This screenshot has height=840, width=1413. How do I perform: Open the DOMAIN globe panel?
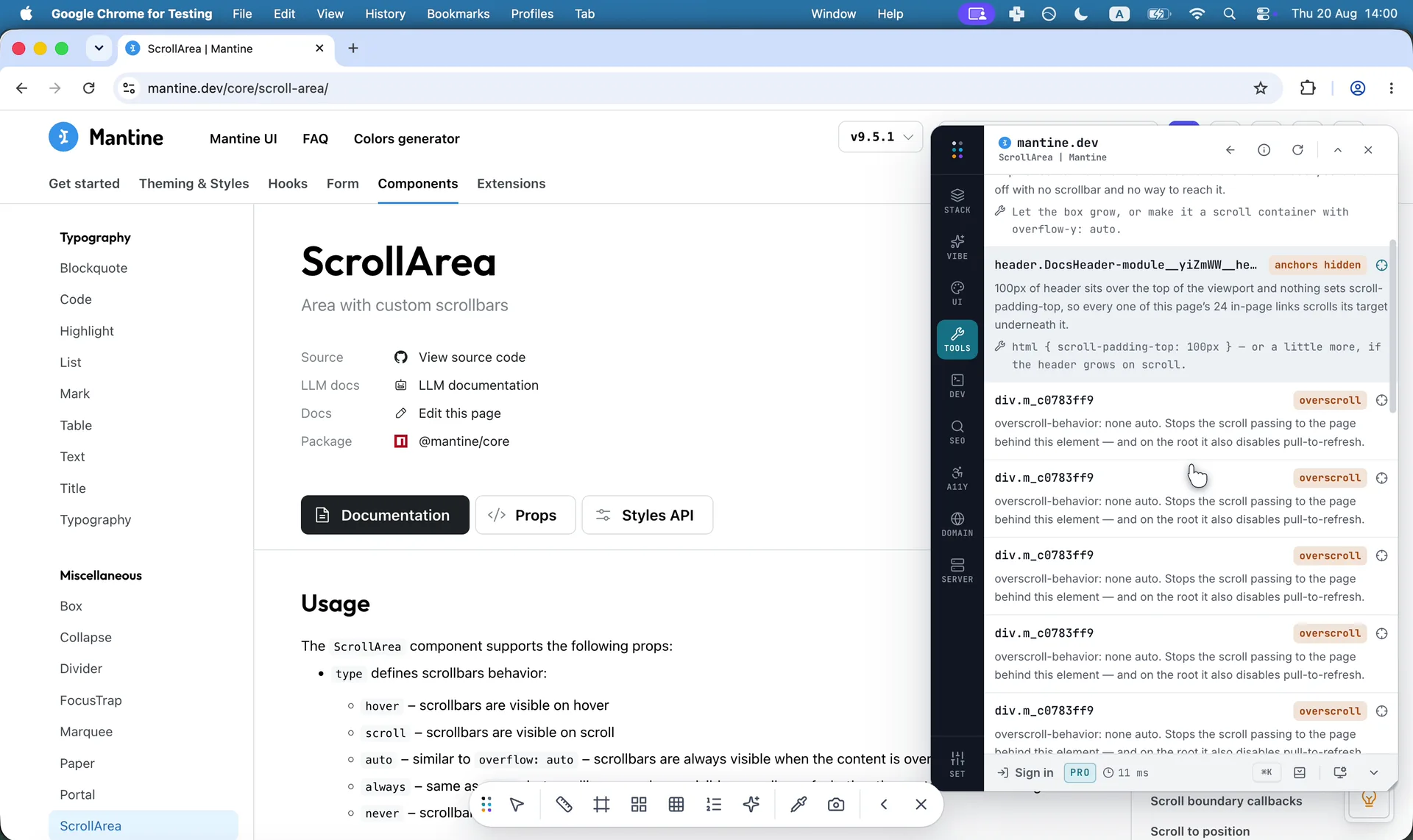[957, 524]
